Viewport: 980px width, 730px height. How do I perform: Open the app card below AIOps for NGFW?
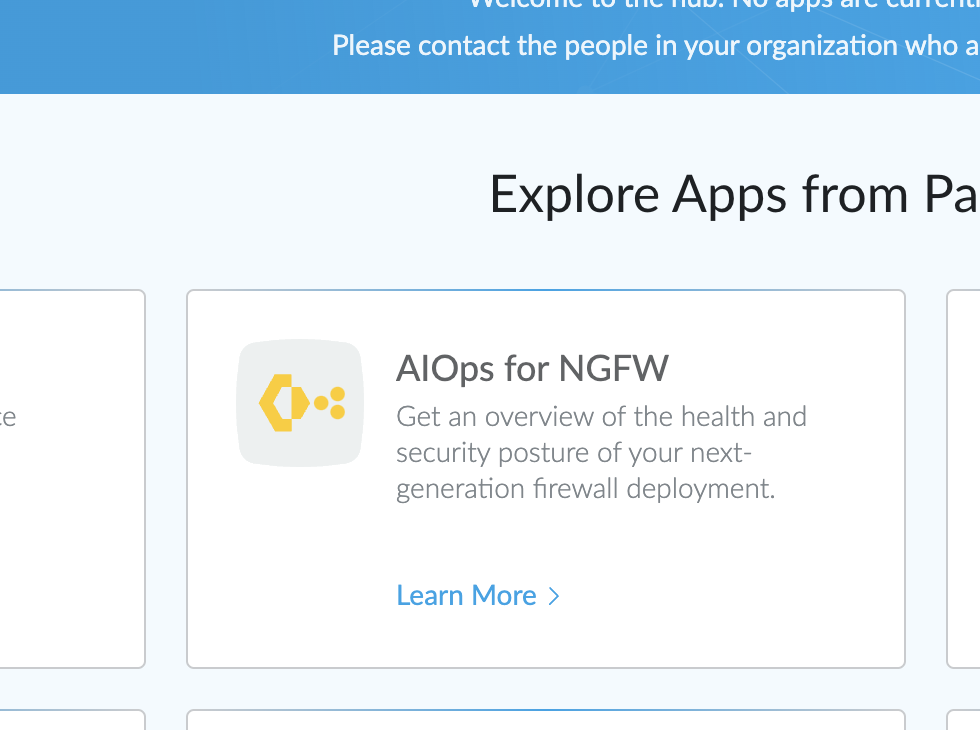tap(546, 722)
